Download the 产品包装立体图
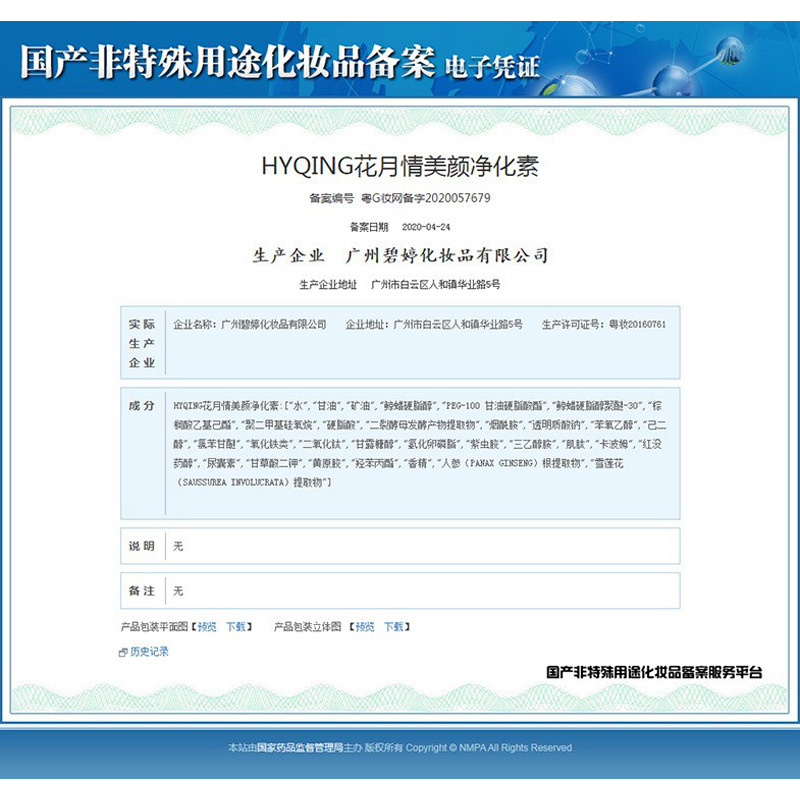Screen dimensions: 800x800 (x=393, y=627)
